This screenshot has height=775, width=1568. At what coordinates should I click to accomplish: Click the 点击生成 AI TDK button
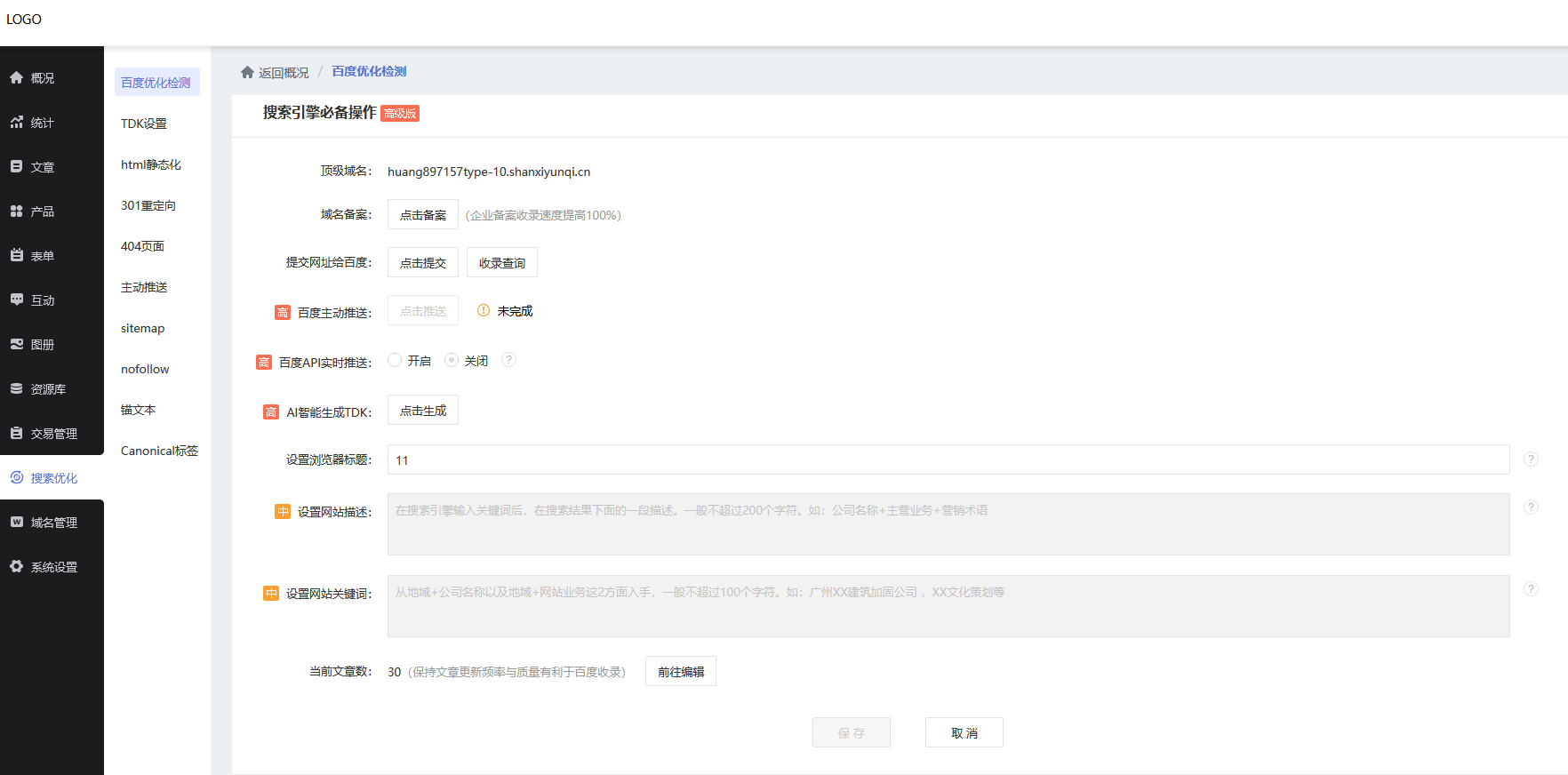[x=423, y=411]
